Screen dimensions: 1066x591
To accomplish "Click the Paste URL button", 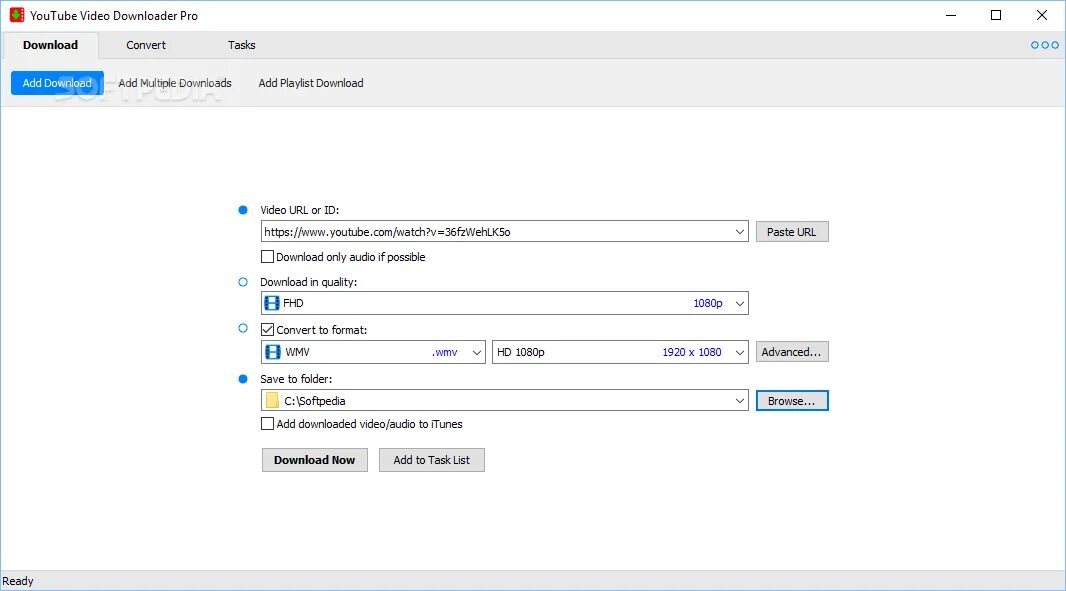I will coord(791,232).
